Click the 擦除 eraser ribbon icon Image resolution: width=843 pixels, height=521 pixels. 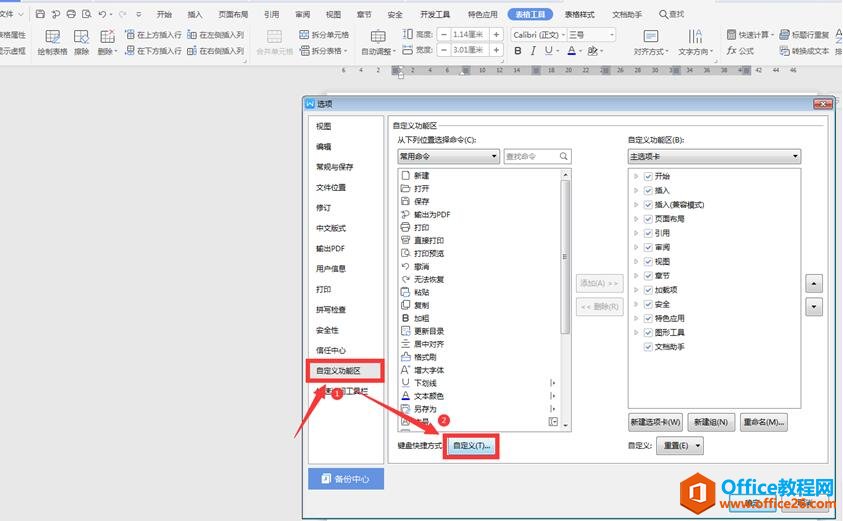(81, 36)
